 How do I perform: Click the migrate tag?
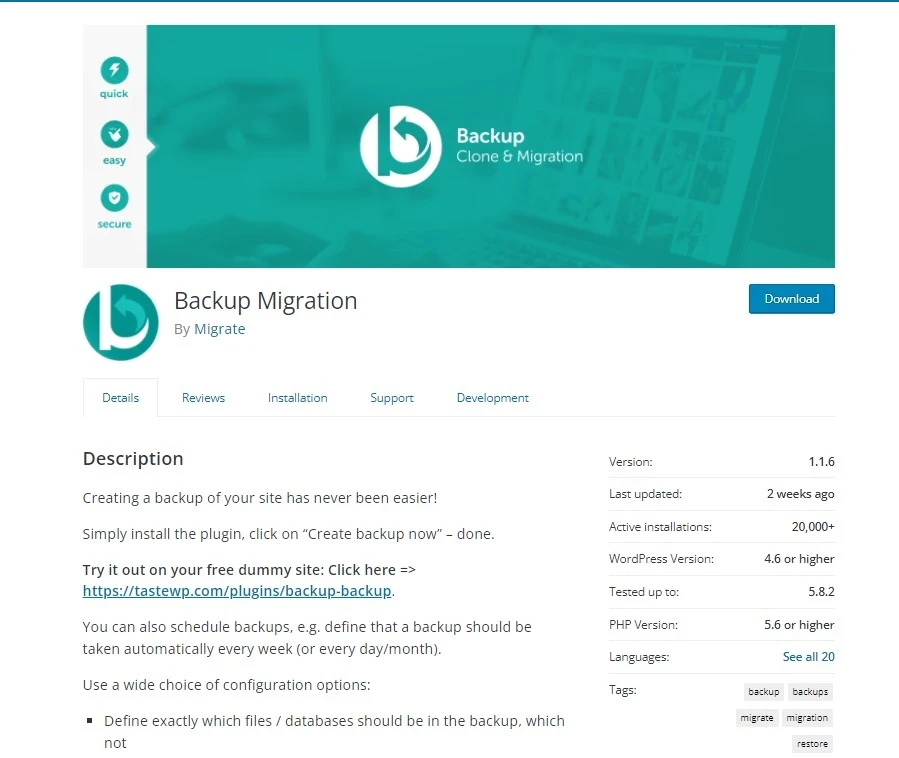click(756, 718)
